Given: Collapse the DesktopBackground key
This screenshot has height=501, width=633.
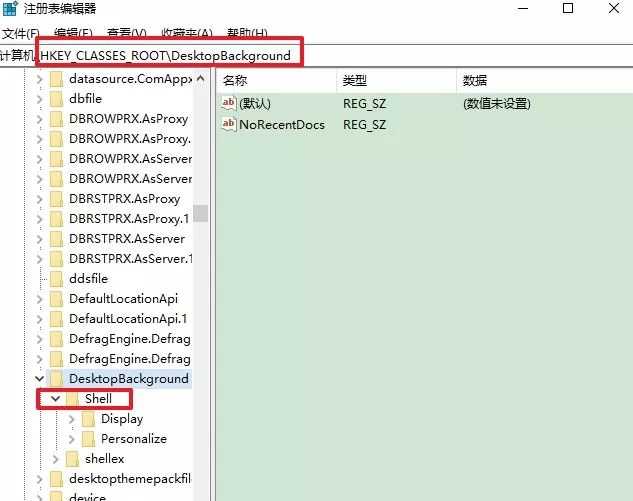Looking at the screenshot, I should tap(39, 379).
